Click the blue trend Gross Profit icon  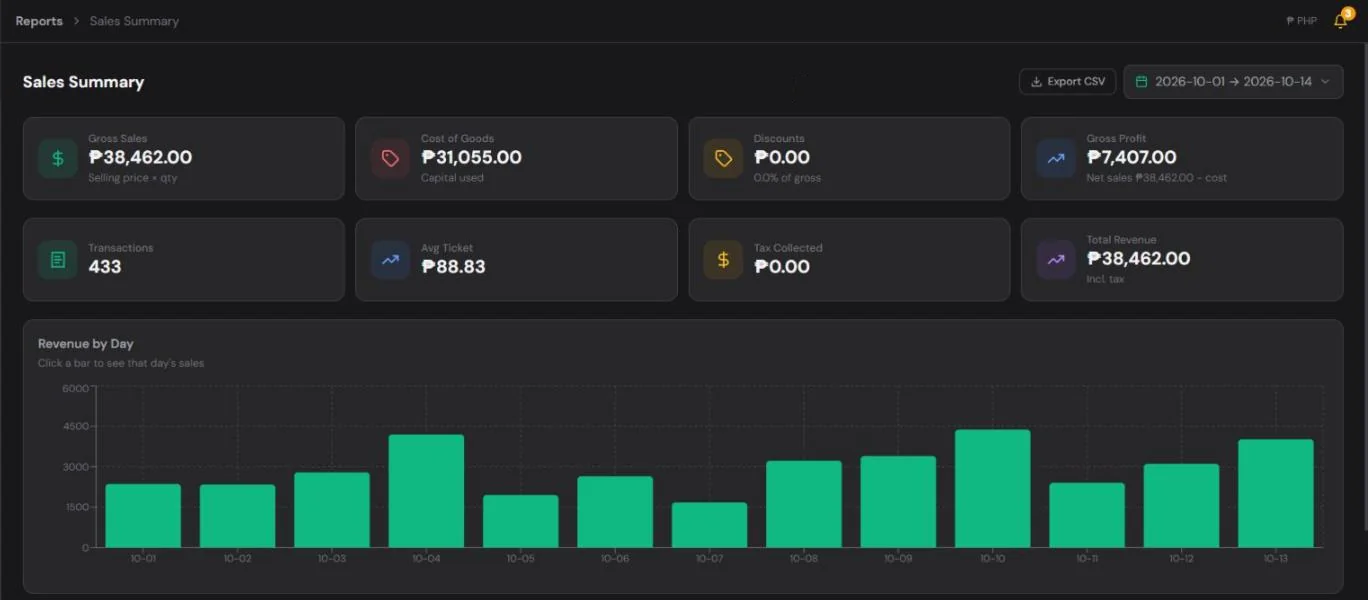click(1056, 158)
